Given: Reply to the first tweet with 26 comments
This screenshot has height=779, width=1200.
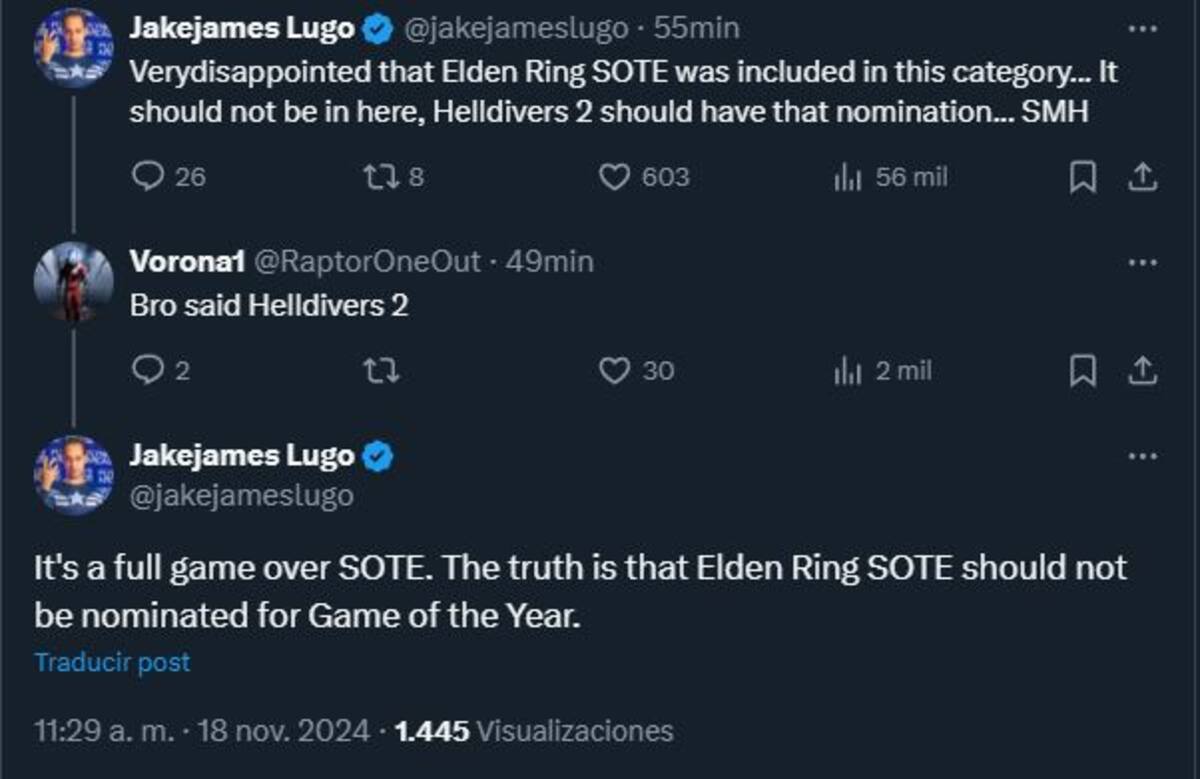Looking at the screenshot, I should click(168, 178).
